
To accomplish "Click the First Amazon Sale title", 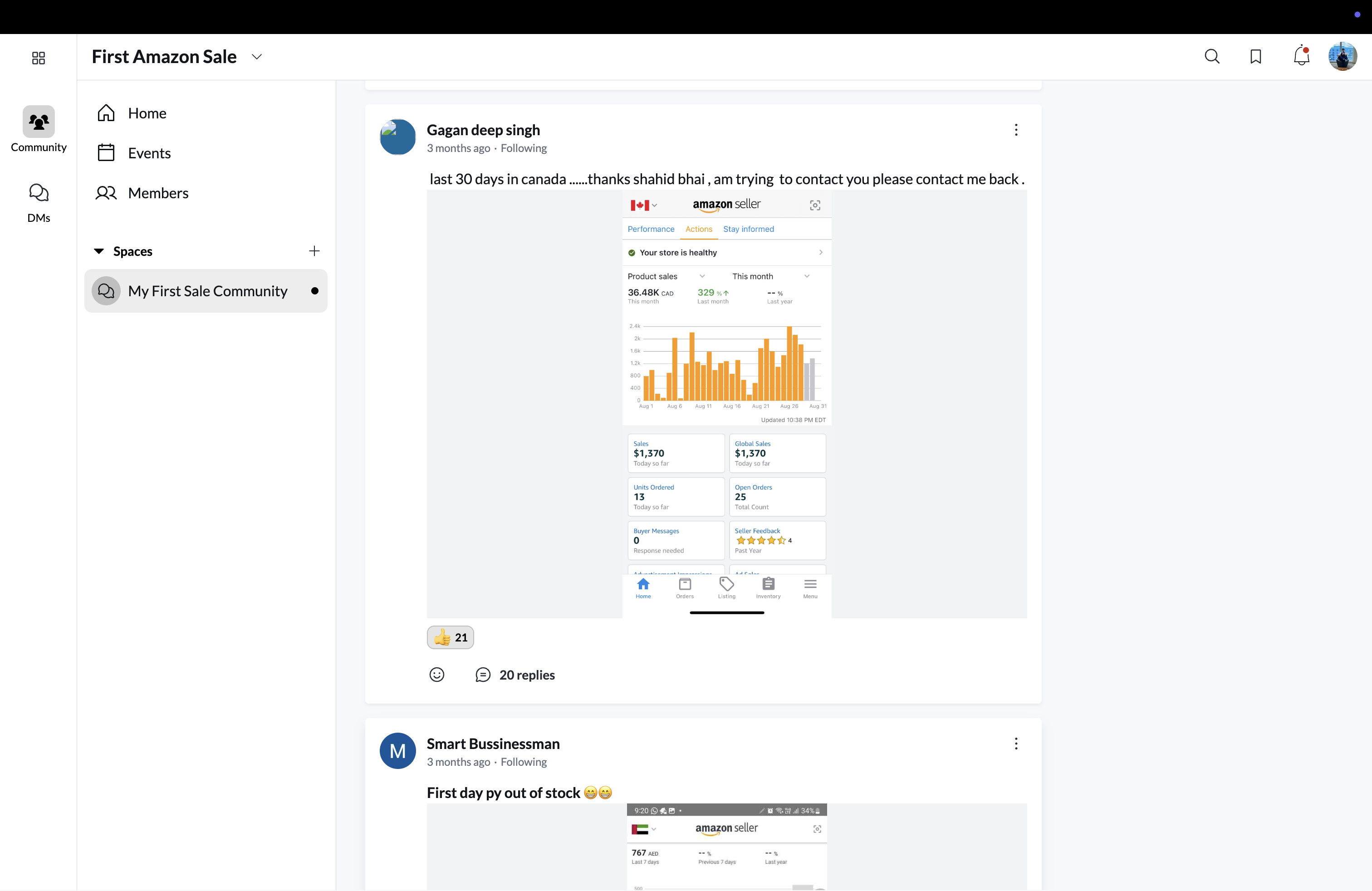I will [x=164, y=56].
